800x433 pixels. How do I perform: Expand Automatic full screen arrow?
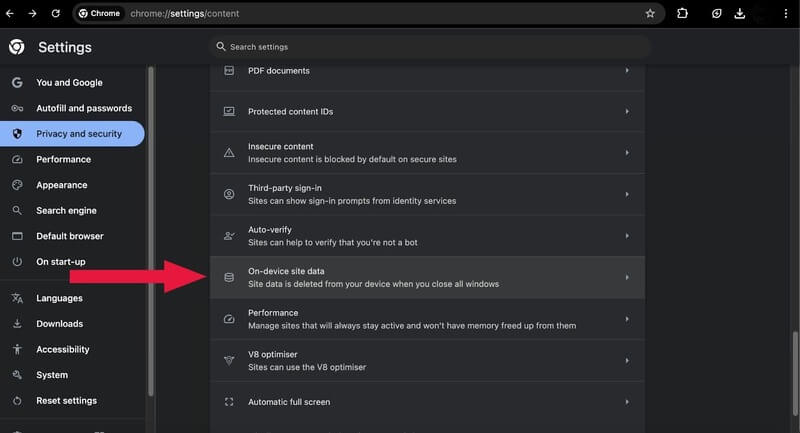click(627, 402)
